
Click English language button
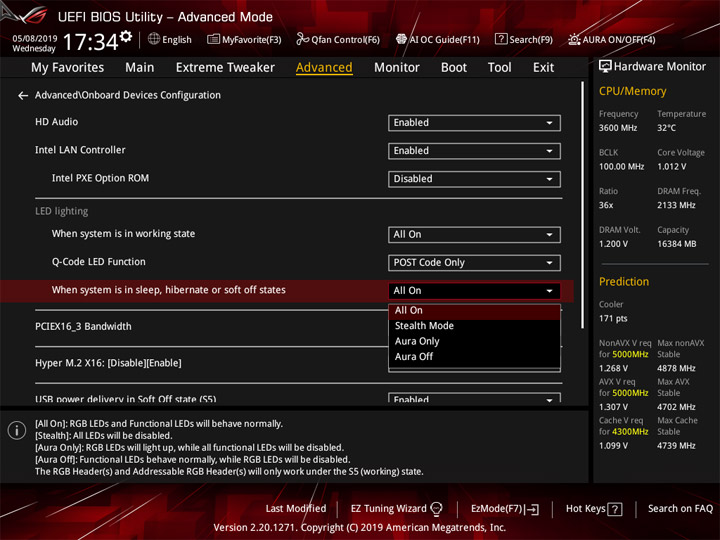coord(176,40)
